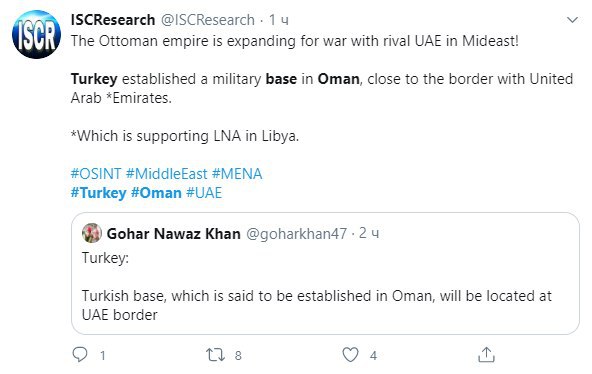Open the #UAE hashtag
The height and width of the screenshot is (374, 592).
[x=204, y=193]
